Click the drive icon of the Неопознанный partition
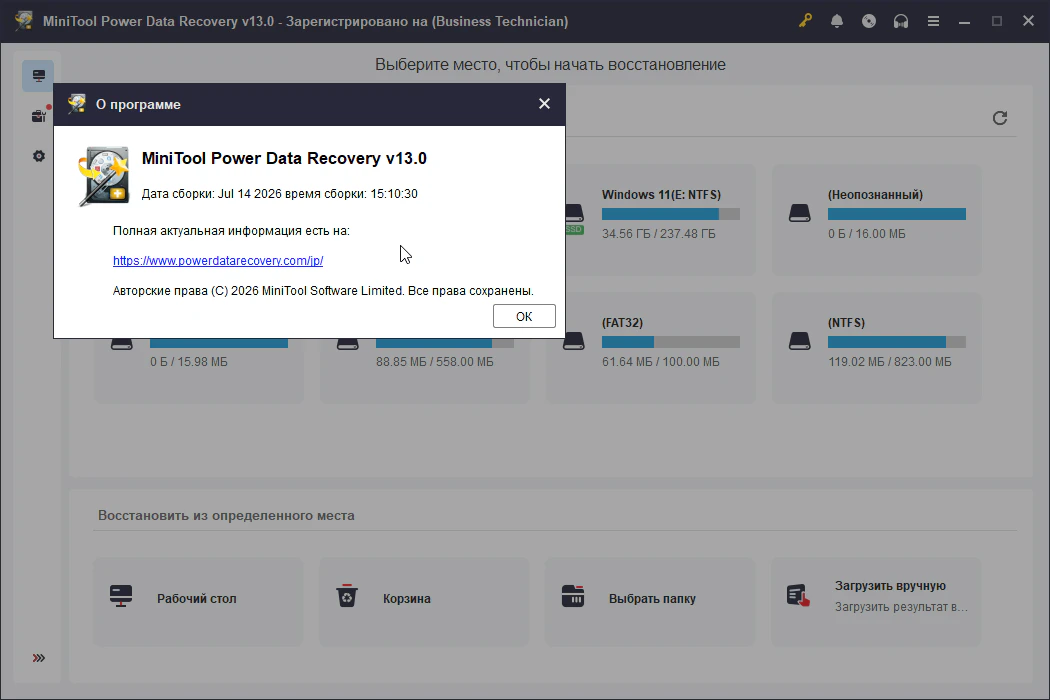 point(800,214)
